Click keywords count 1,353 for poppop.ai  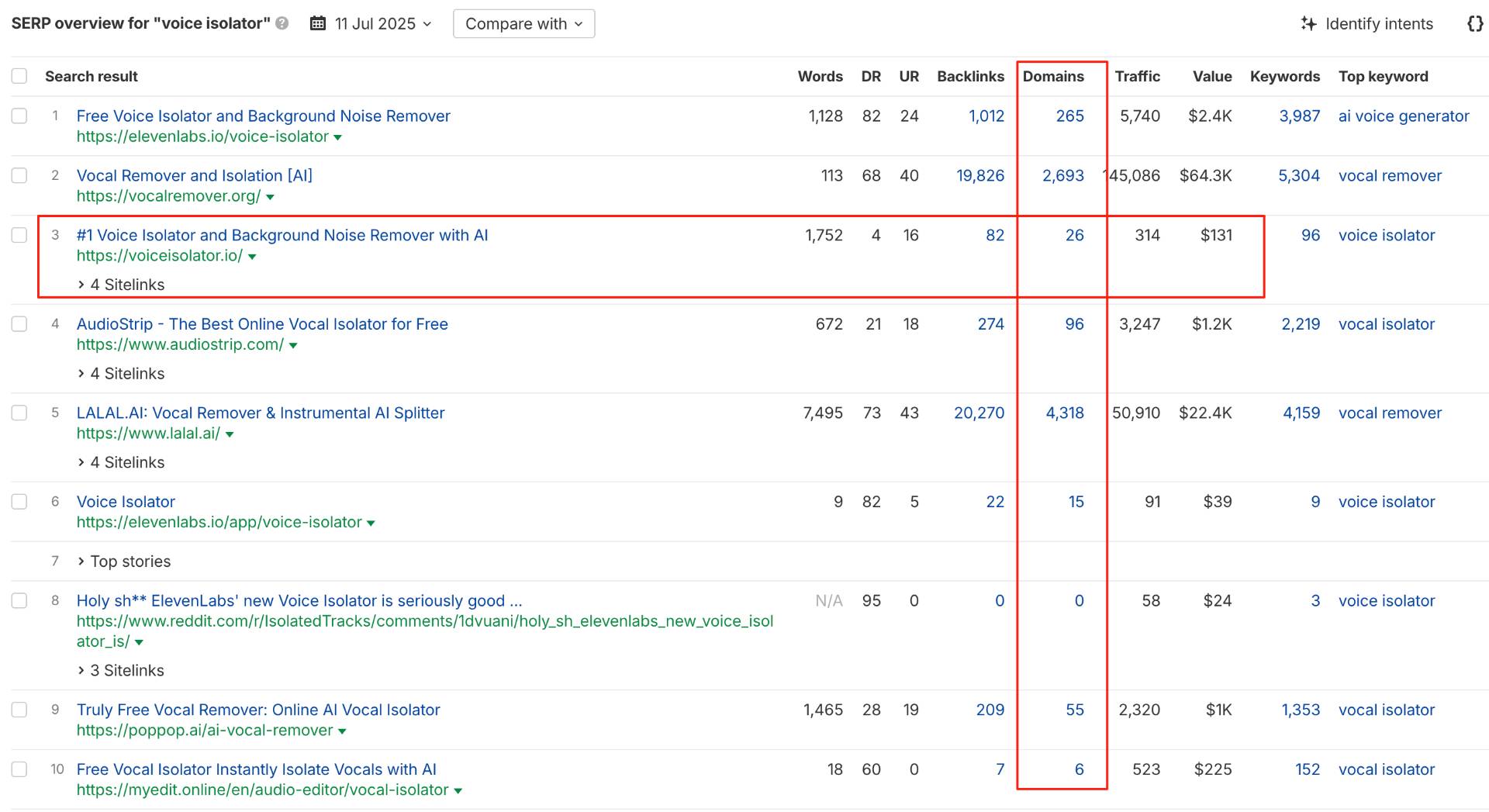click(1301, 710)
